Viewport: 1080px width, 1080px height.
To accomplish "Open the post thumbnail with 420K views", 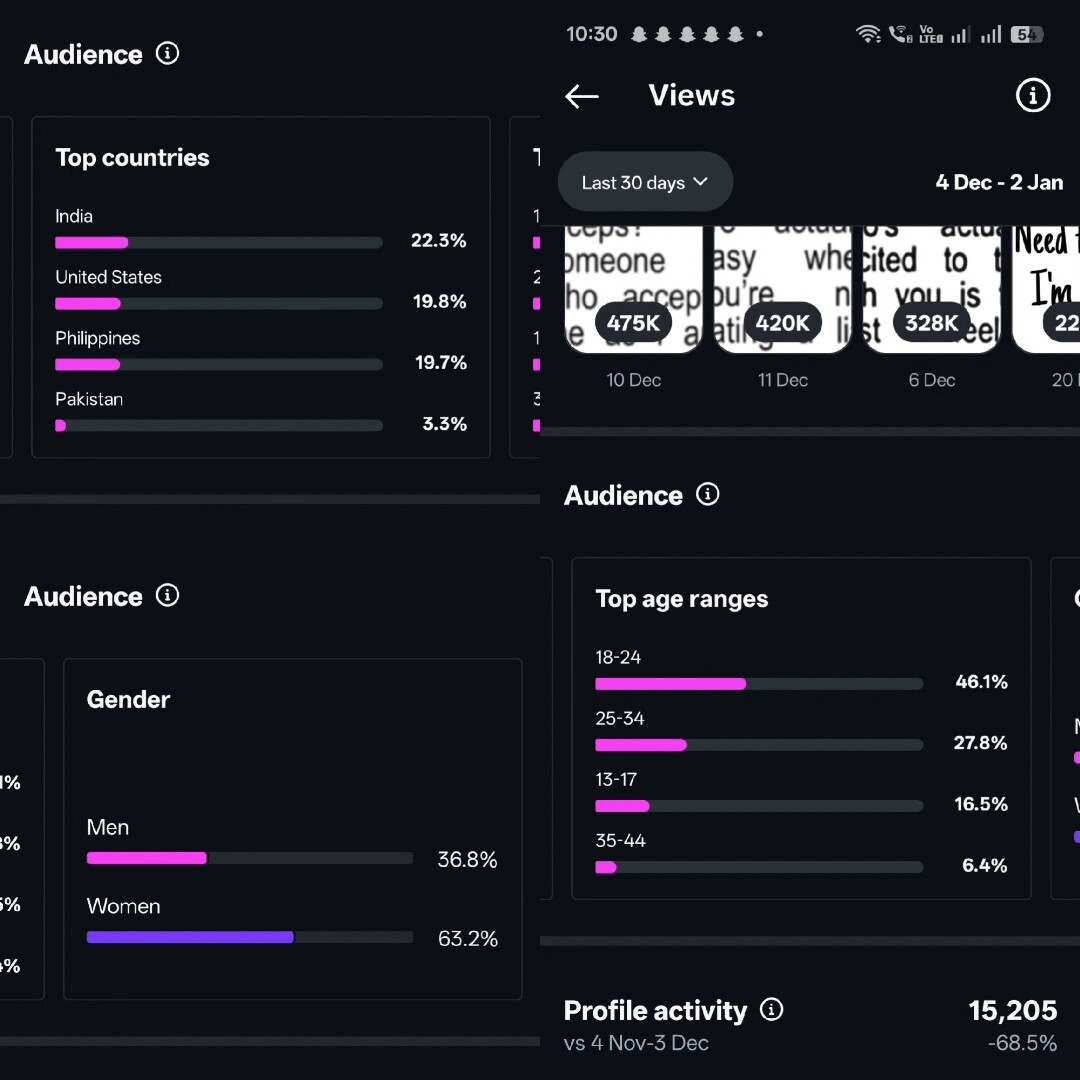I will [x=782, y=290].
